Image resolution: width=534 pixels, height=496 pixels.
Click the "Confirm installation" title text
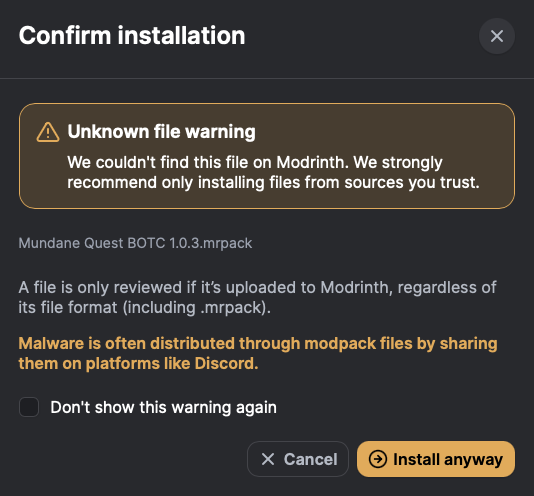132,35
